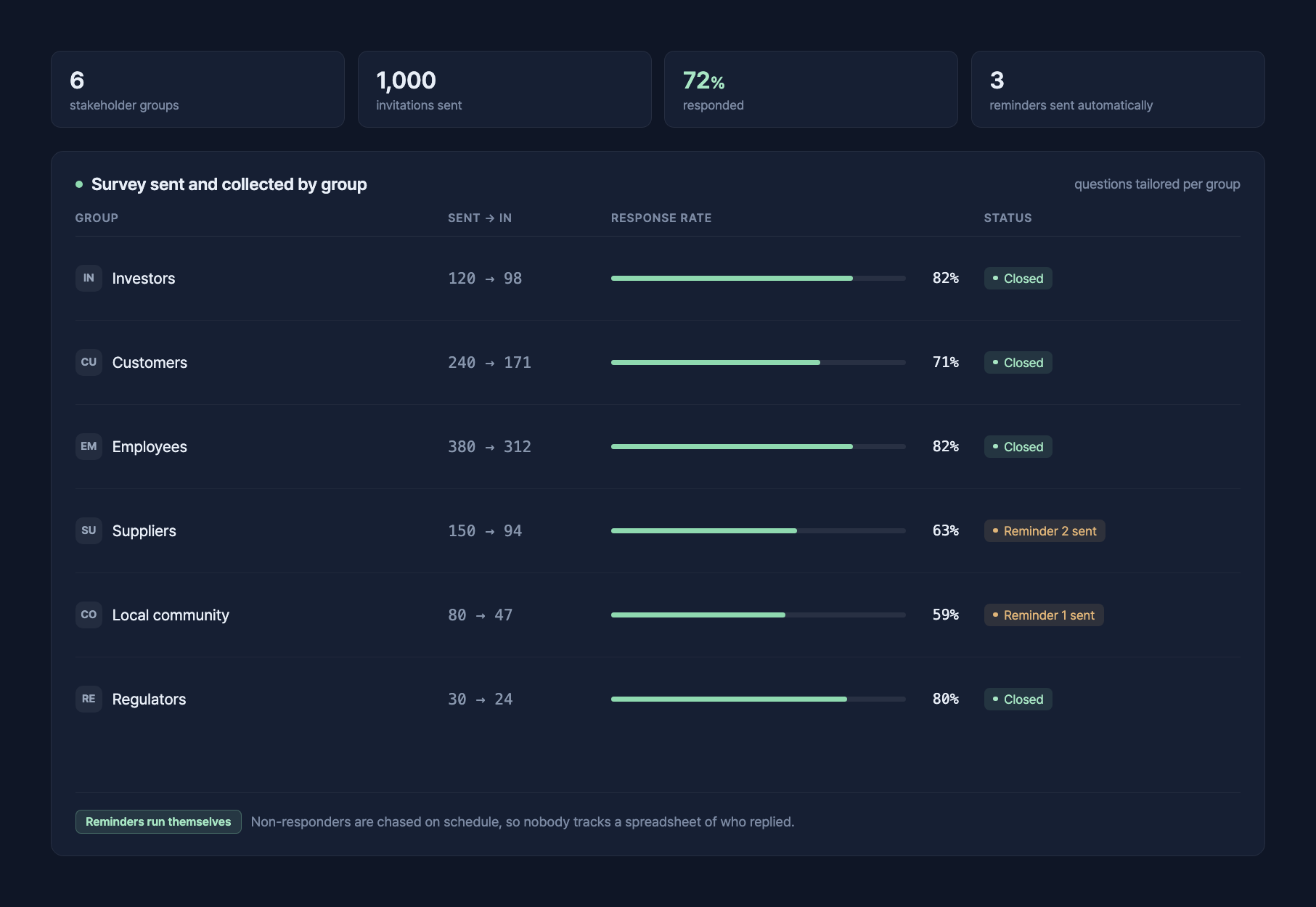The image size is (1316, 907).
Task: Click the Investors response rate bar
Action: point(759,278)
